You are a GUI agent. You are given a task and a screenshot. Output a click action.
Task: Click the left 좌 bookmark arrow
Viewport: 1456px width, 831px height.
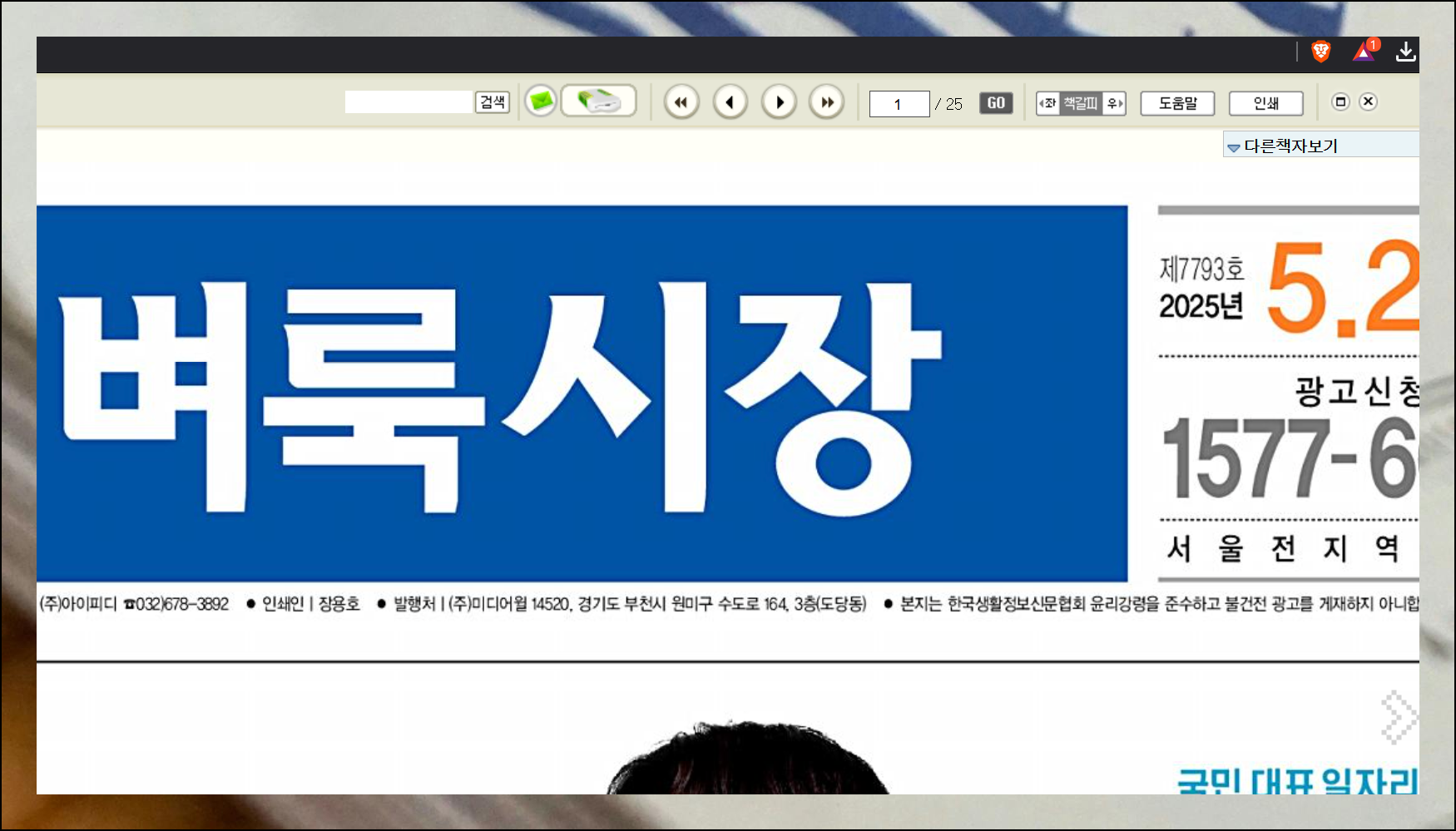pos(1047,103)
